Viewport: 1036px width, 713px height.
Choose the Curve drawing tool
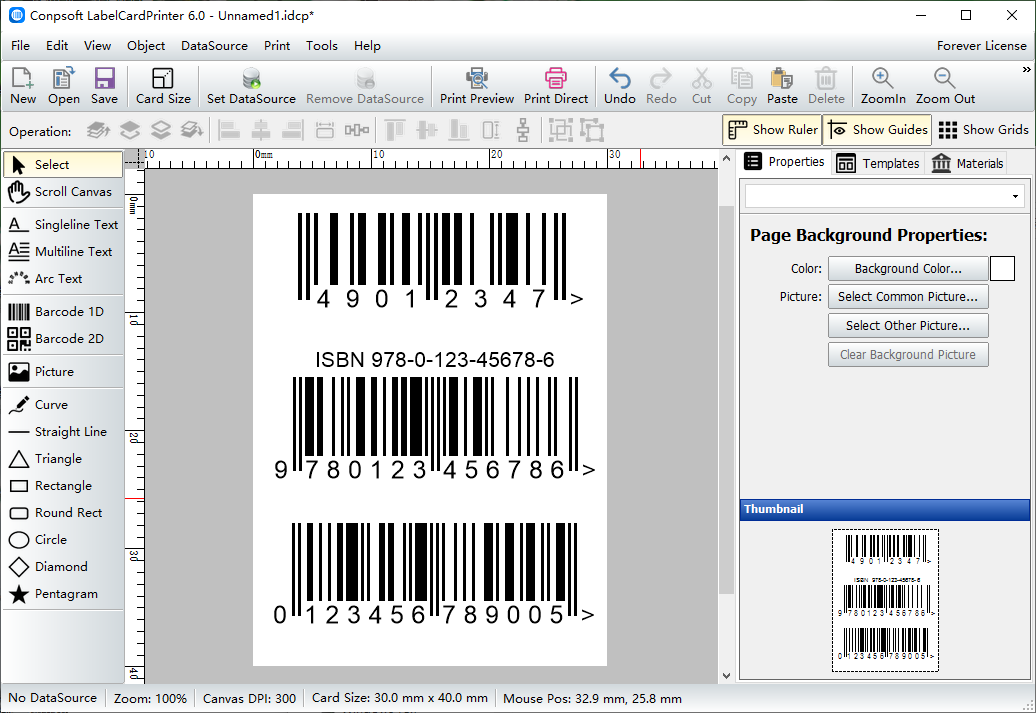point(63,404)
